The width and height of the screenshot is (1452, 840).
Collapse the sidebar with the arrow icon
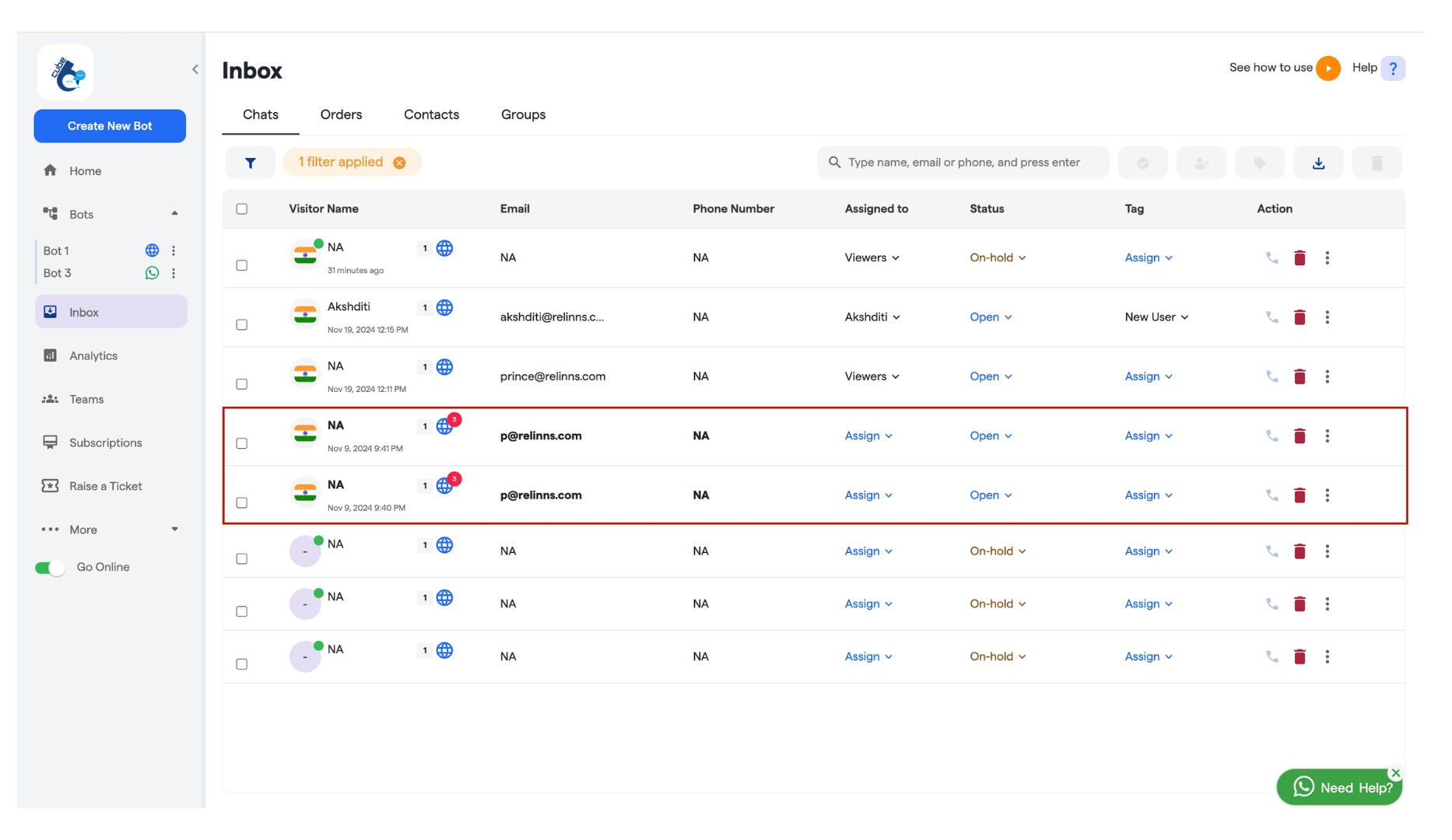[195, 69]
